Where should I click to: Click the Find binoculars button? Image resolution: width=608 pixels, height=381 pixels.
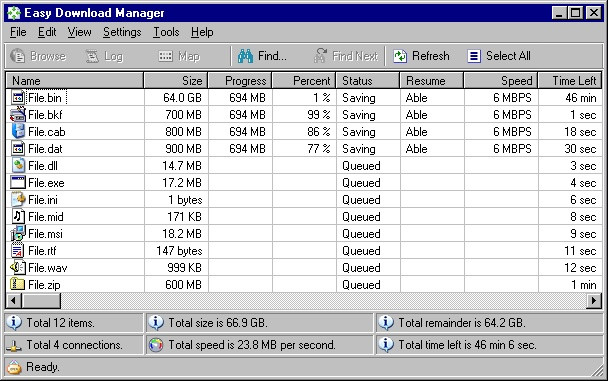click(262, 56)
